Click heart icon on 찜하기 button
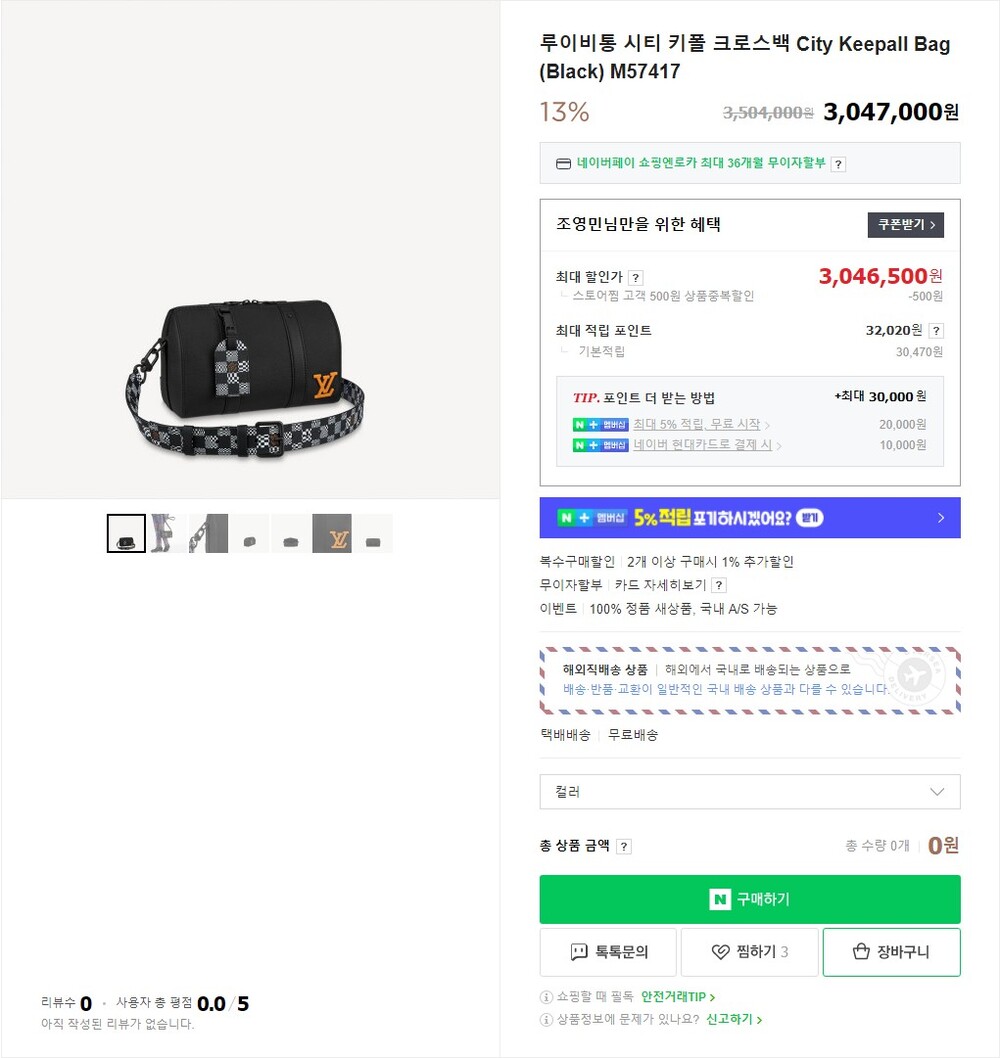1000x1058 pixels. click(x=721, y=952)
